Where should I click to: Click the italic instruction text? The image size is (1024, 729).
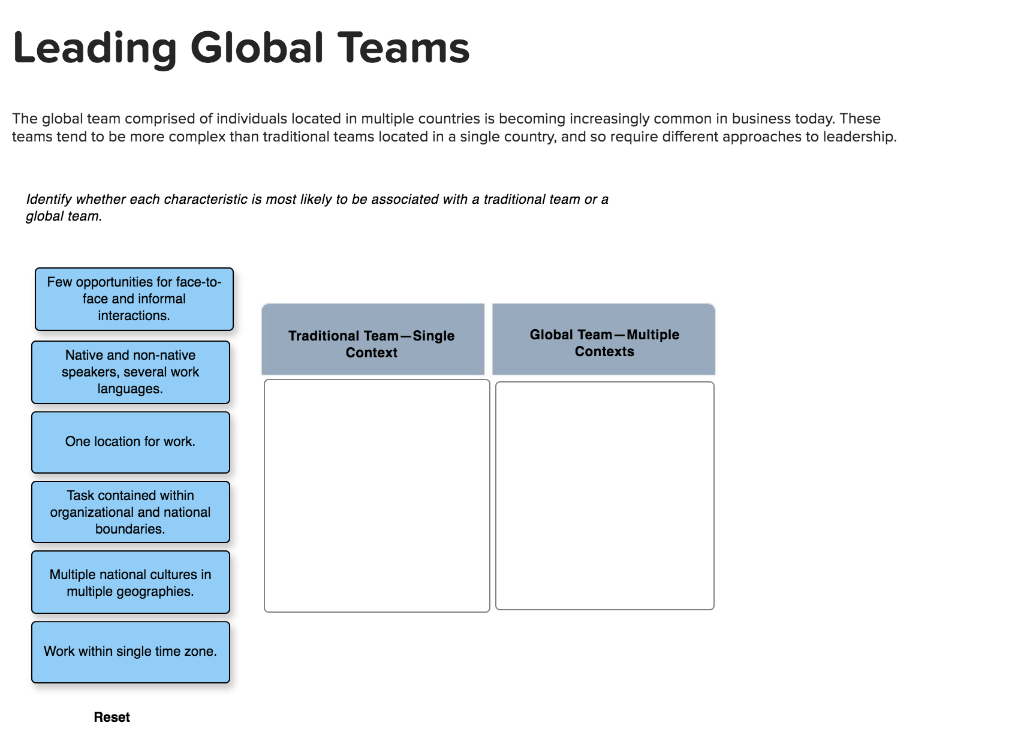pos(317,207)
